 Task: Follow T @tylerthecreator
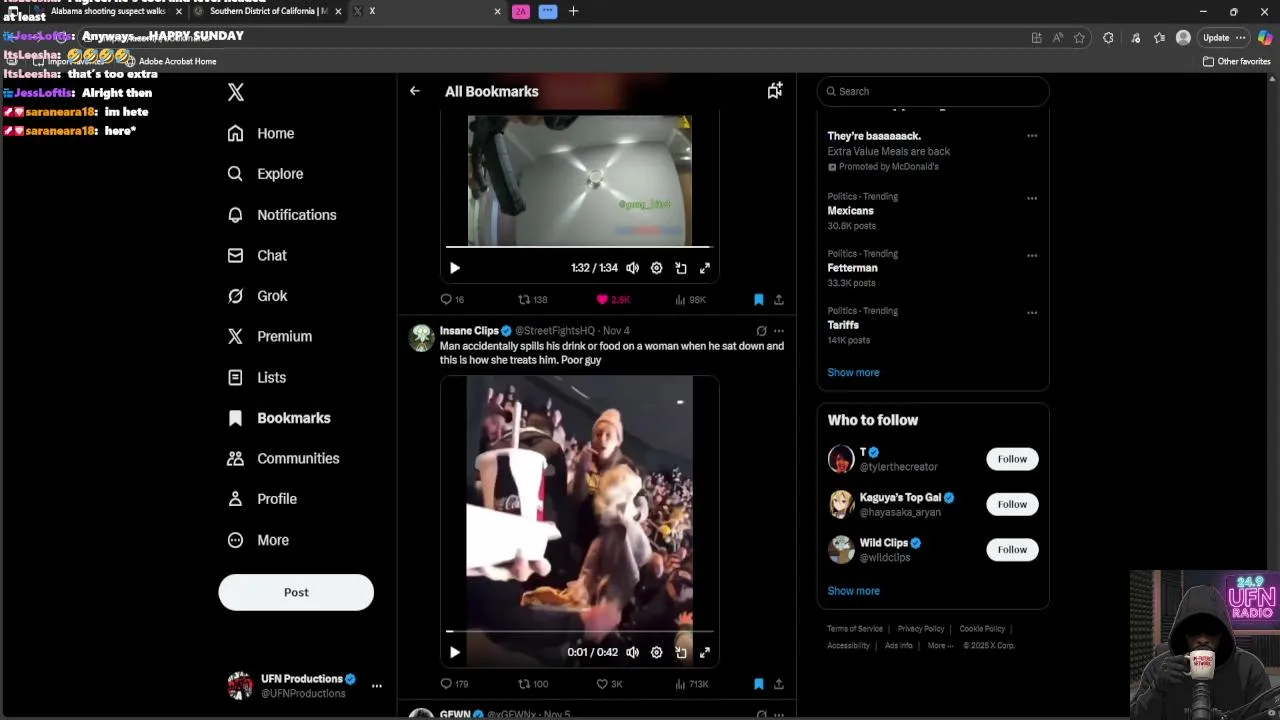point(1012,459)
